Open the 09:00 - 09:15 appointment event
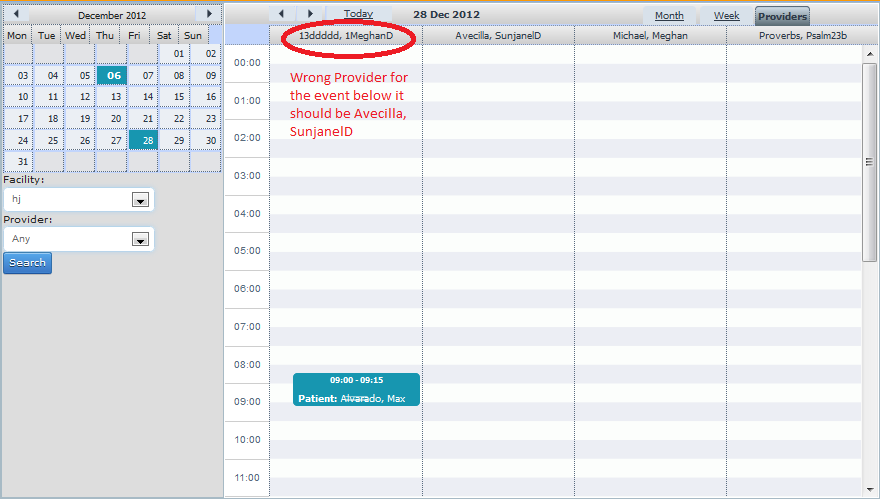 356,389
